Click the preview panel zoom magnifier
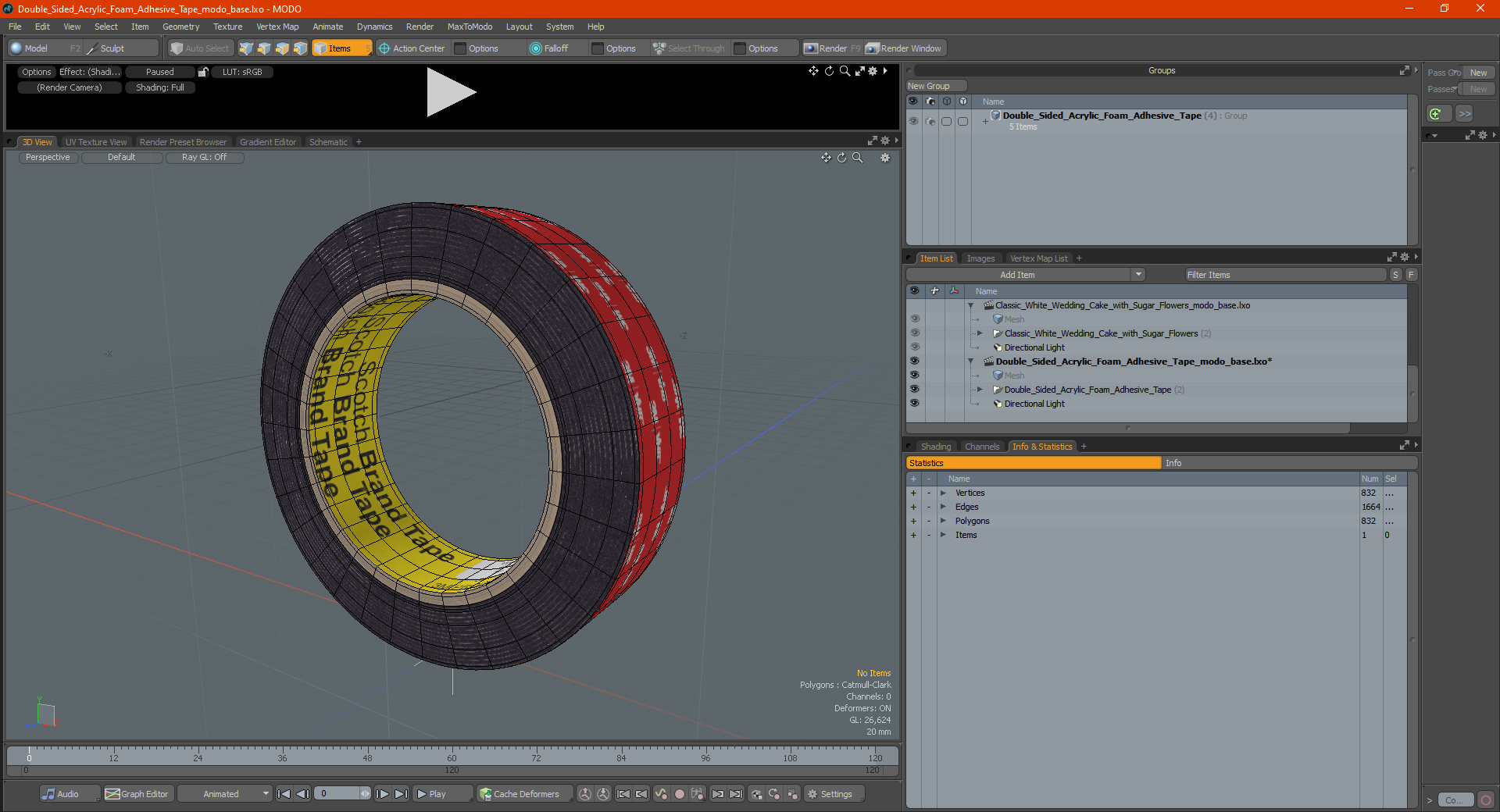The height and width of the screenshot is (812, 1500). point(845,71)
